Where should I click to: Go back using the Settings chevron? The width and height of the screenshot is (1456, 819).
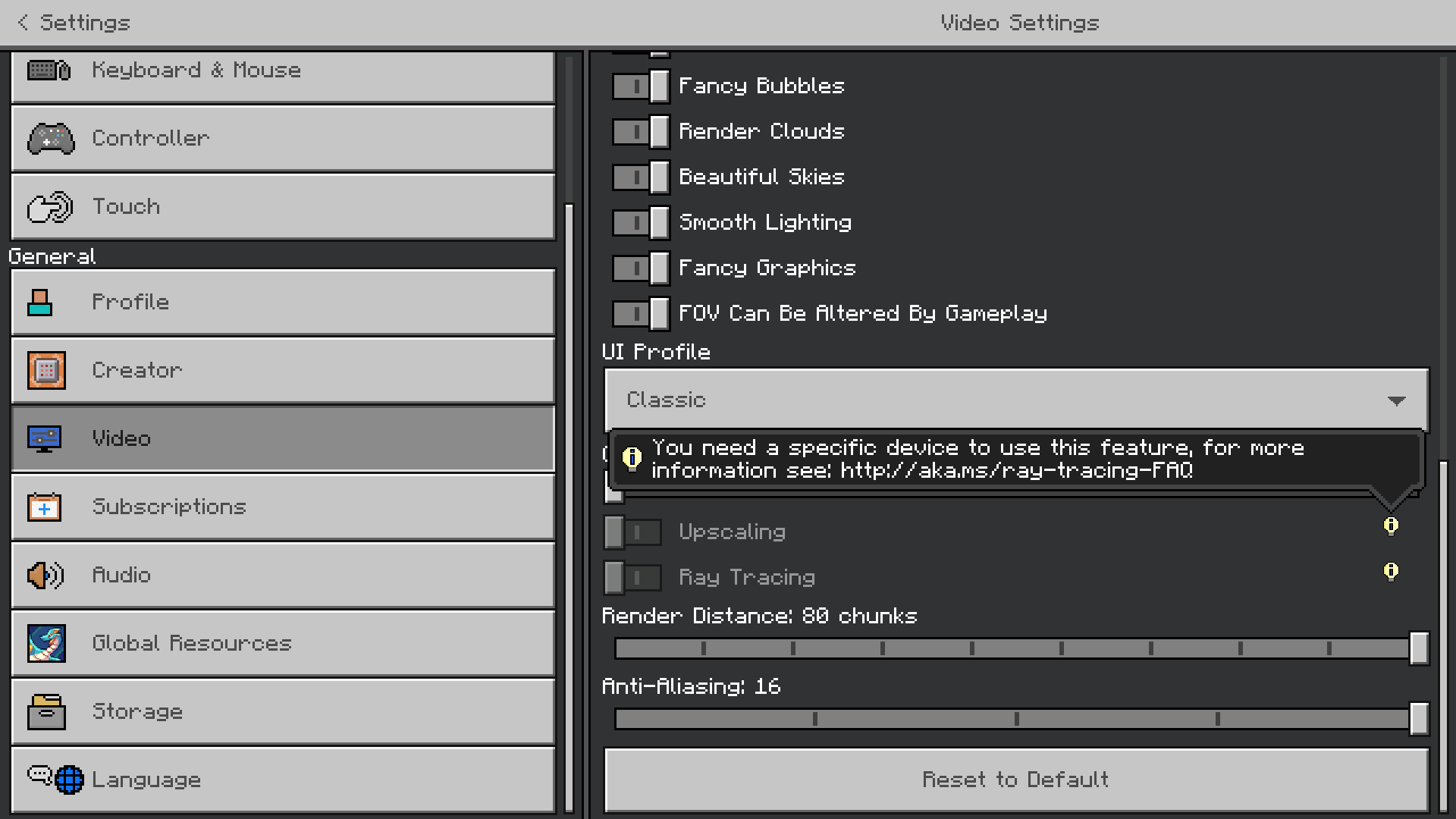(24, 23)
